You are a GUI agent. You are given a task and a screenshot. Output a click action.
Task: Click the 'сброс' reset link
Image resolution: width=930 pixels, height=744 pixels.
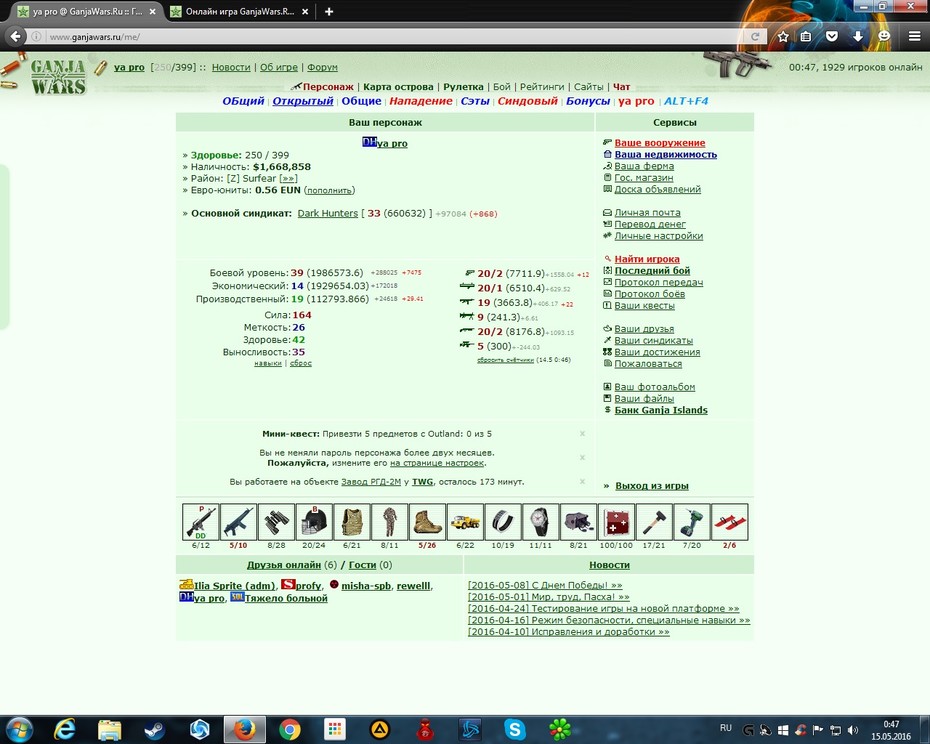pyautogui.click(x=301, y=363)
